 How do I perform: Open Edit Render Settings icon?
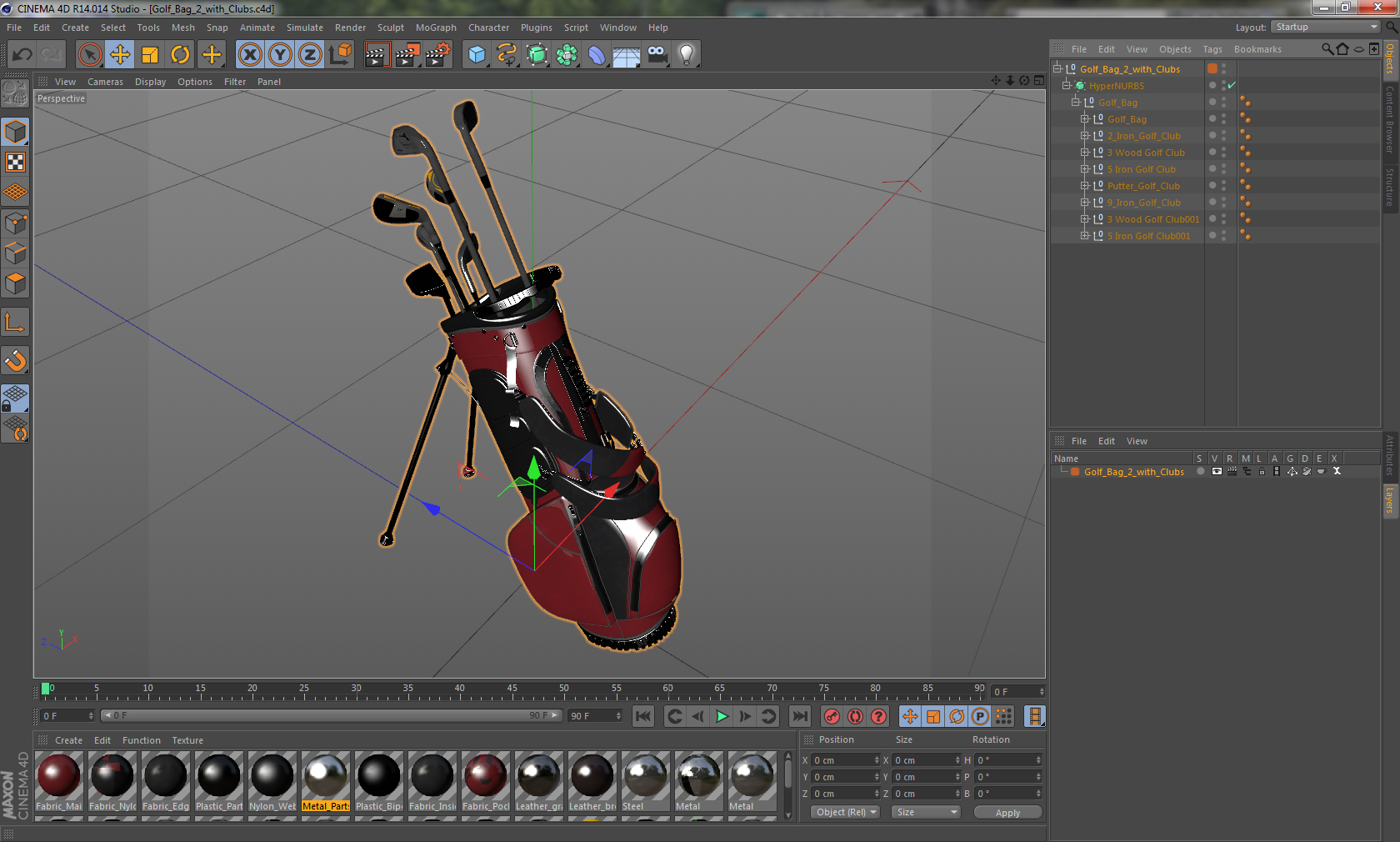437,55
